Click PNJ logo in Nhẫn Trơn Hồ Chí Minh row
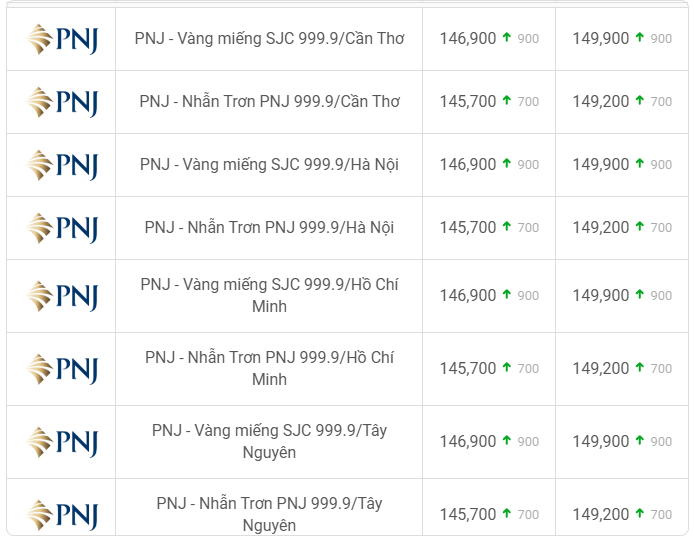This screenshot has width=694, height=537. click(x=62, y=369)
